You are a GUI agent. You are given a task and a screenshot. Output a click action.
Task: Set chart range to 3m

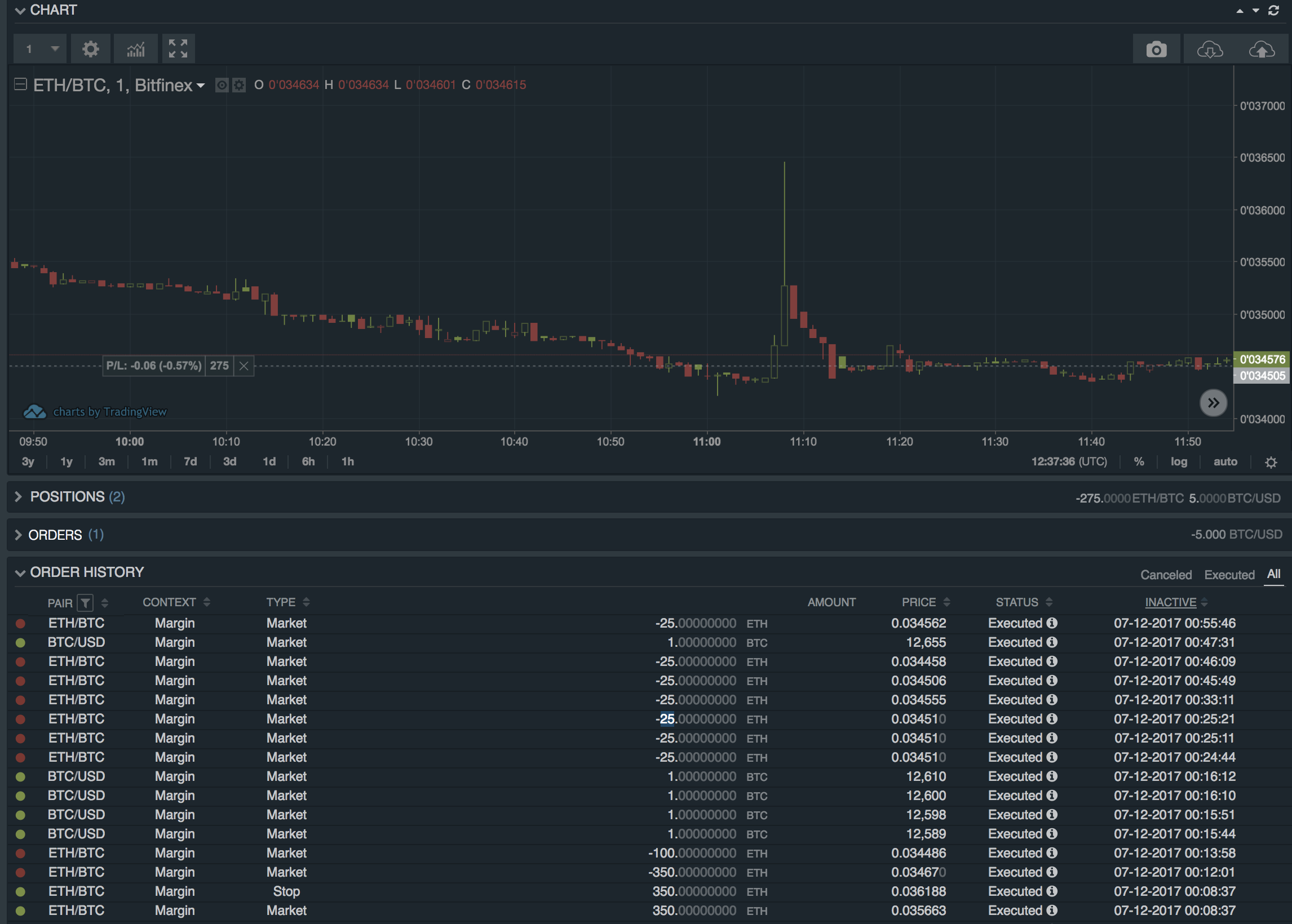pyautogui.click(x=107, y=462)
